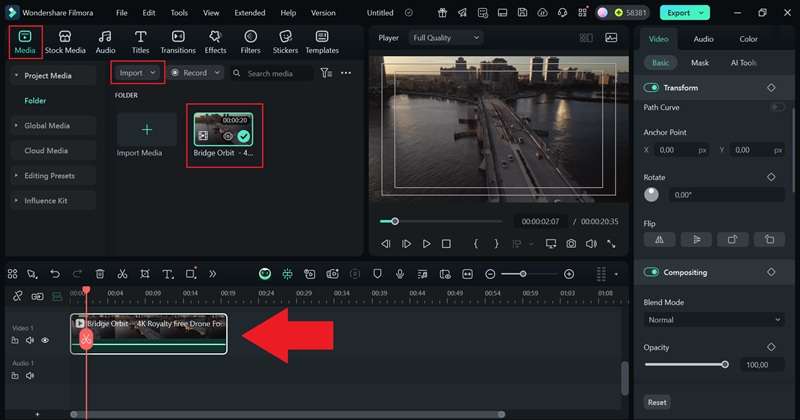Image resolution: width=800 pixels, height=420 pixels.
Task: Adjust the Opacity slider
Action: pyautogui.click(x=686, y=364)
